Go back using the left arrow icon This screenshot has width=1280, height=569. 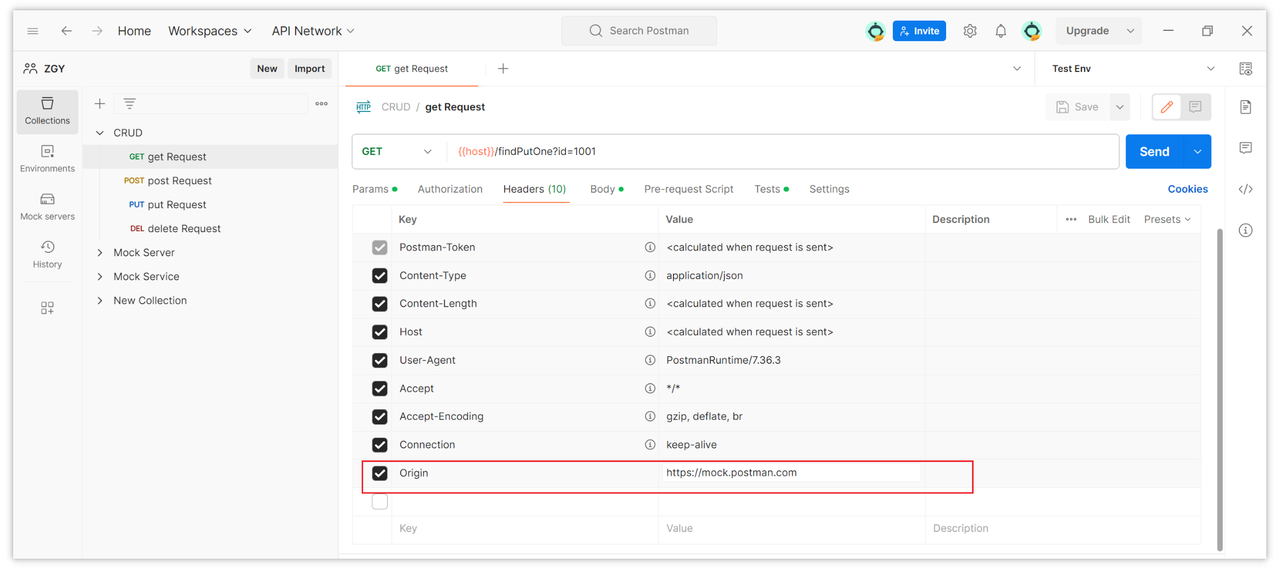(66, 31)
